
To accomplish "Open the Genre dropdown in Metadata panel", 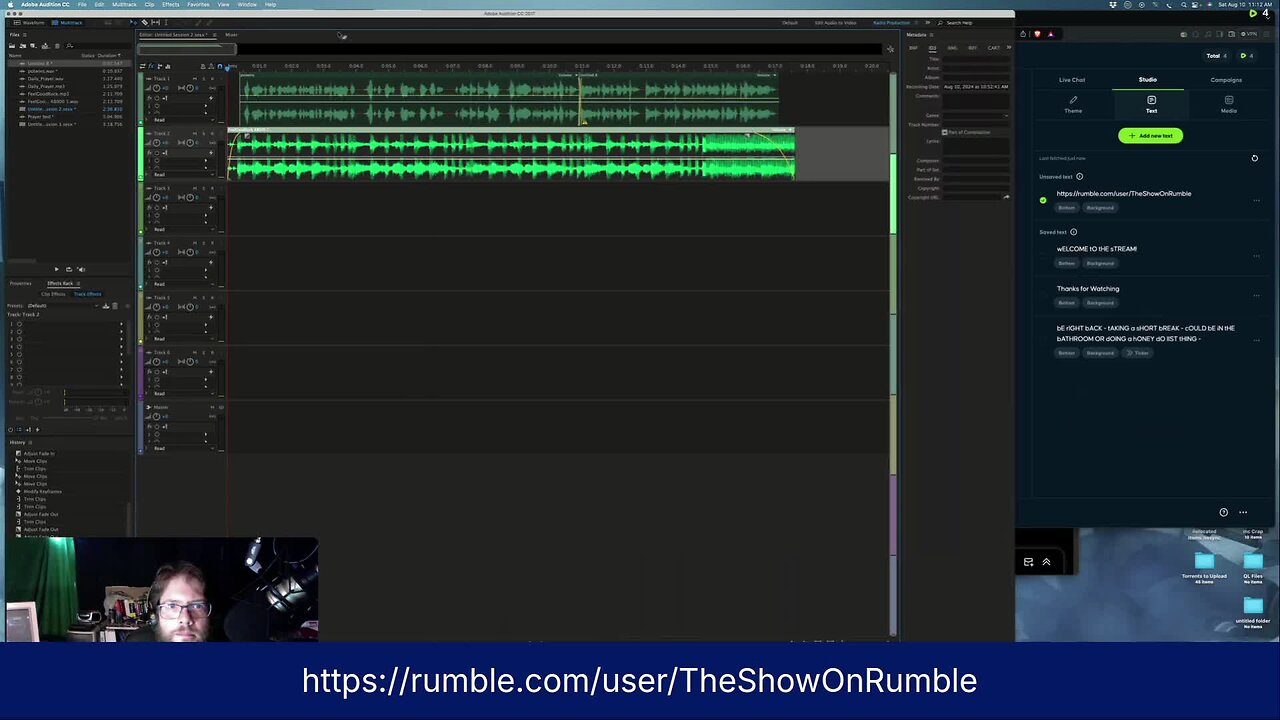I will coord(976,115).
